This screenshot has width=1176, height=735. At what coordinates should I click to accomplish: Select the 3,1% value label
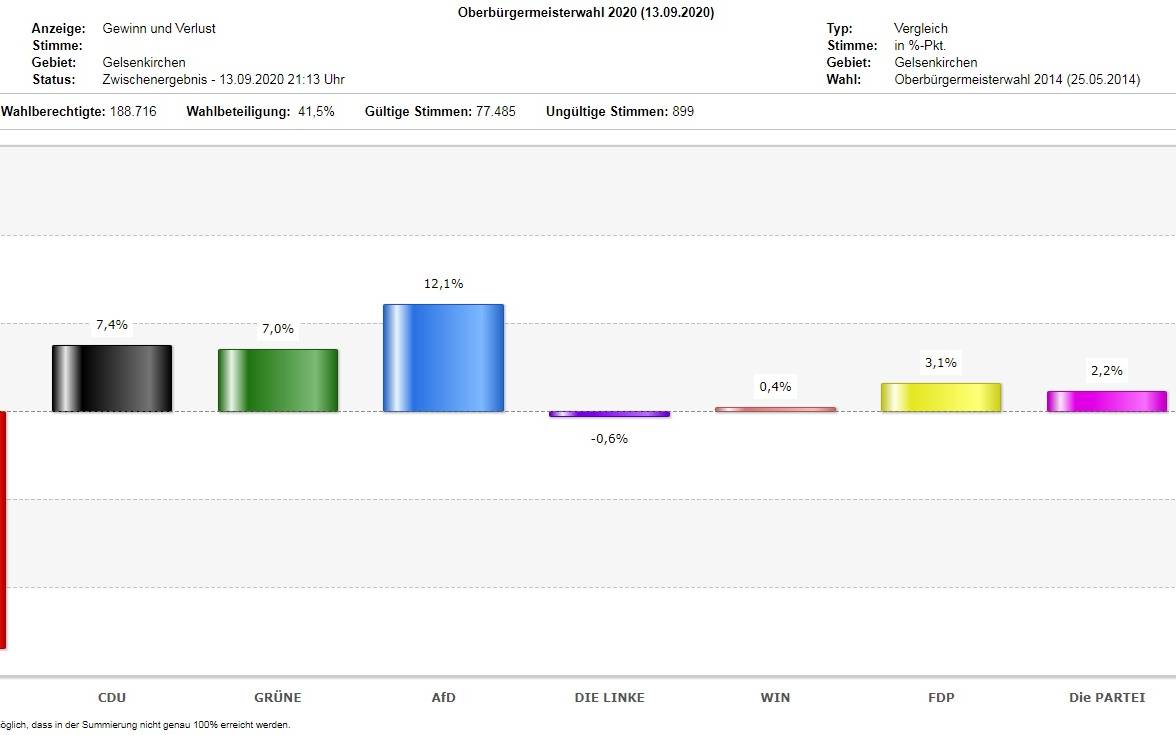(x=940, y=363)
